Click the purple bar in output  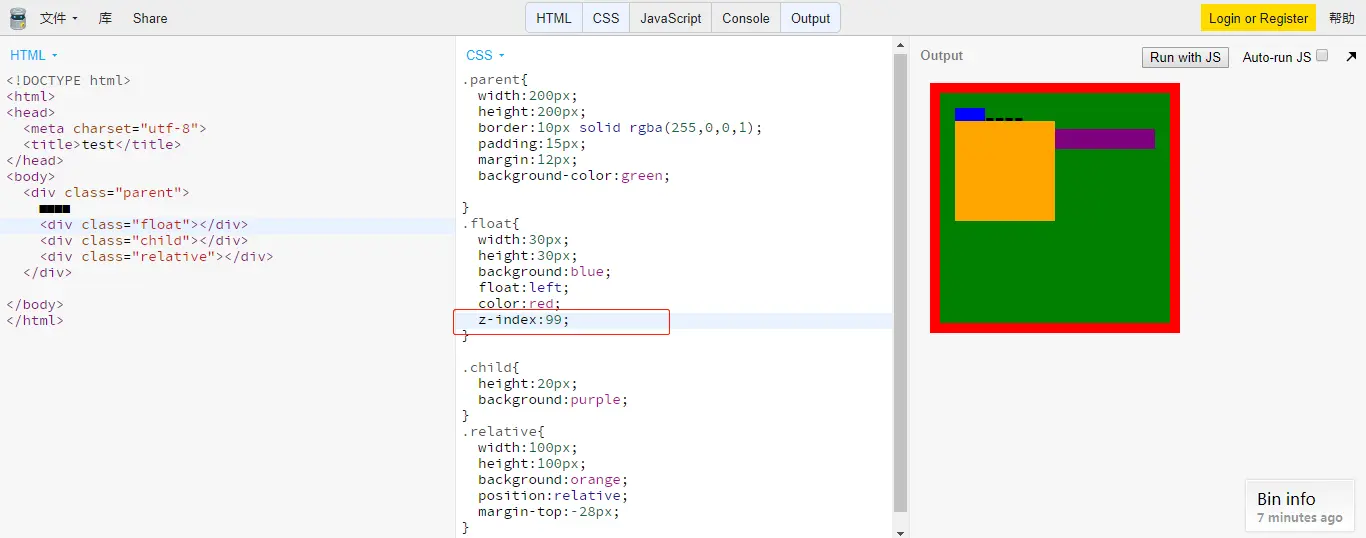[x=1105, y=139]
